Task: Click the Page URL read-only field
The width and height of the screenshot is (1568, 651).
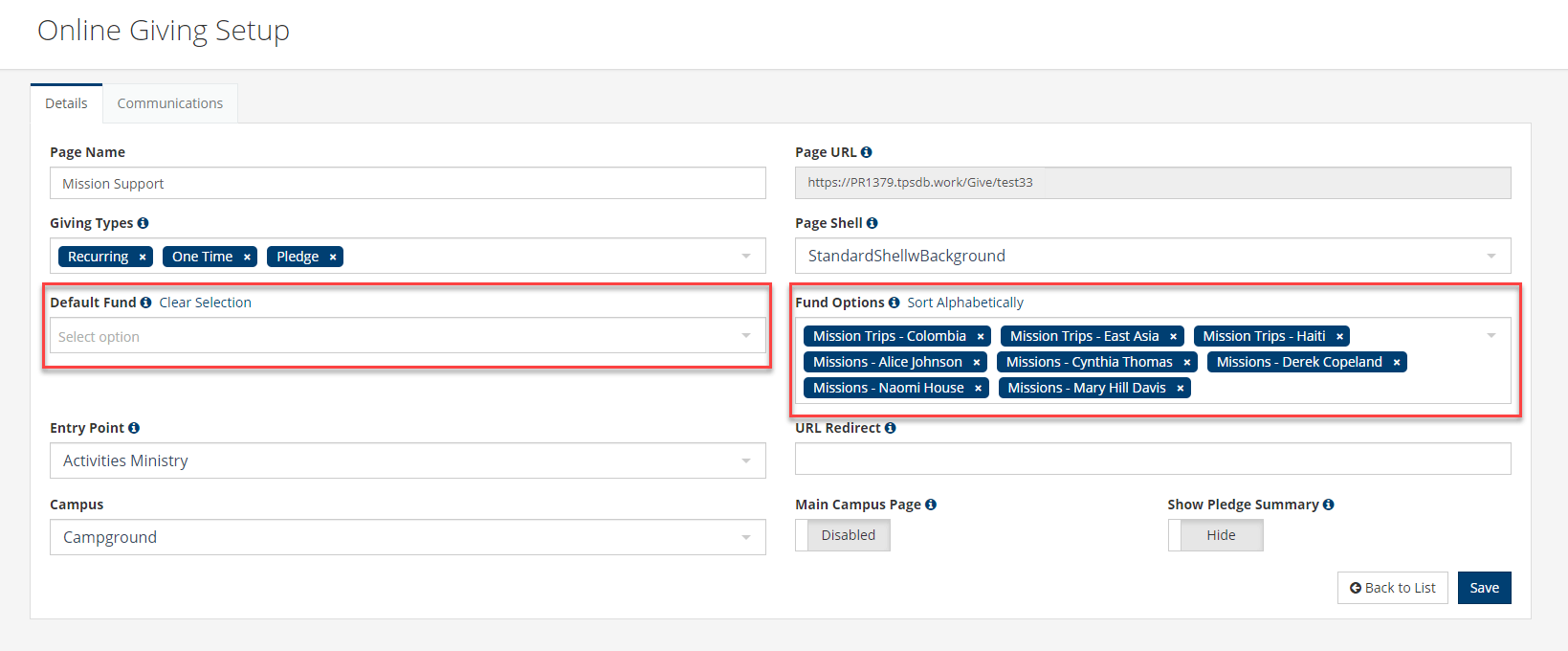Action: pyautogui.click(x=1153, y=183)
